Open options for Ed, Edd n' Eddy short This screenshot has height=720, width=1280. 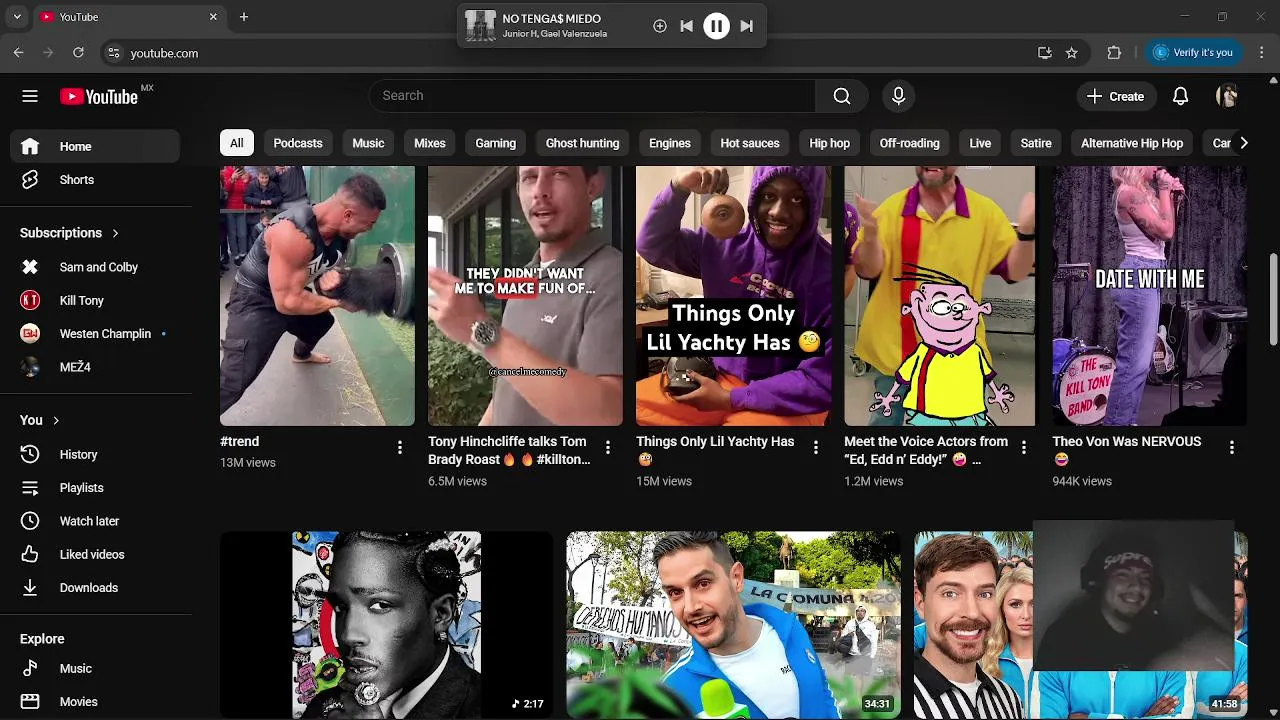coord(1023,448)
